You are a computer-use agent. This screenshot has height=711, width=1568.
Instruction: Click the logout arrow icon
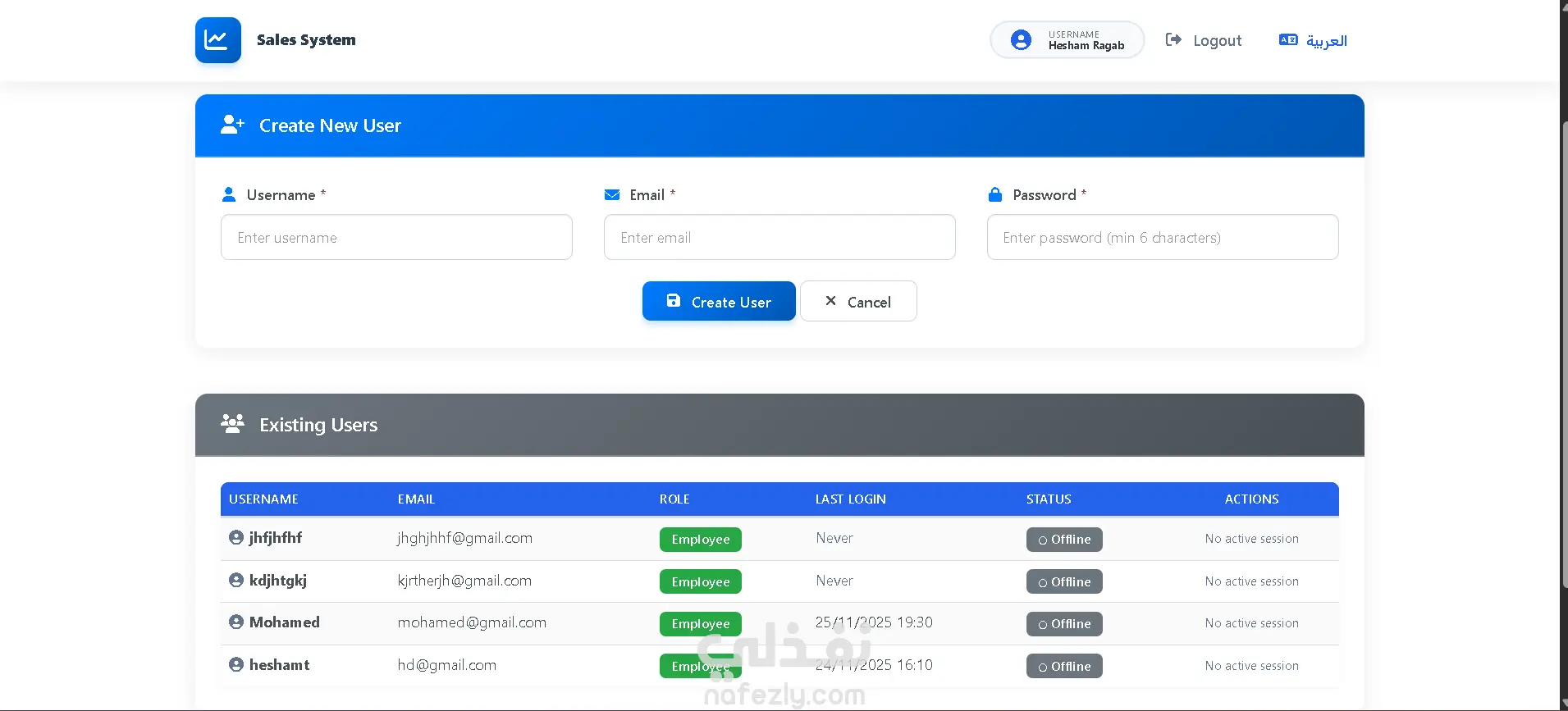(1173, 39)
